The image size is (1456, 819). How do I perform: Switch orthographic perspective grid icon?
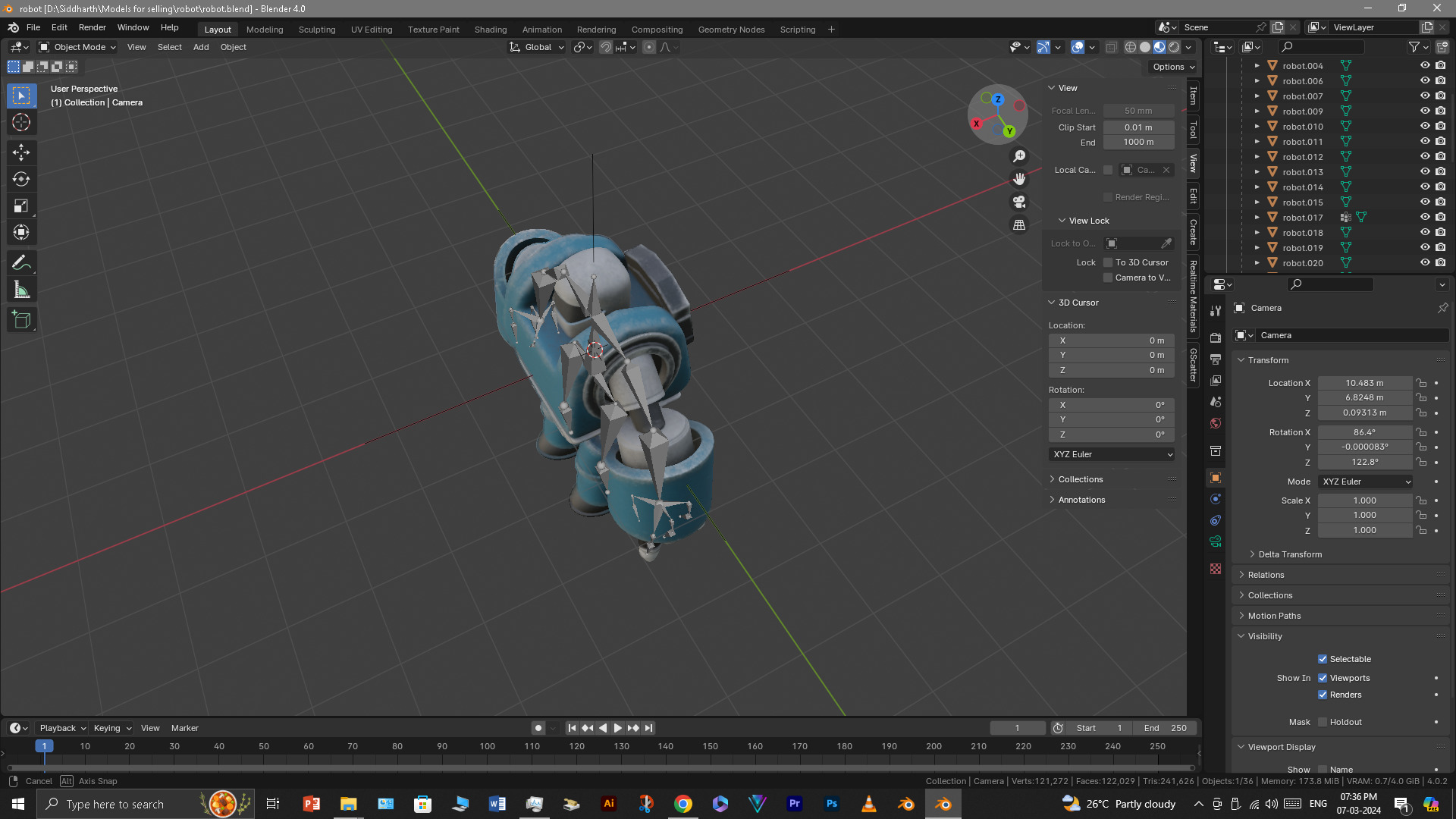pos(1019,225)
